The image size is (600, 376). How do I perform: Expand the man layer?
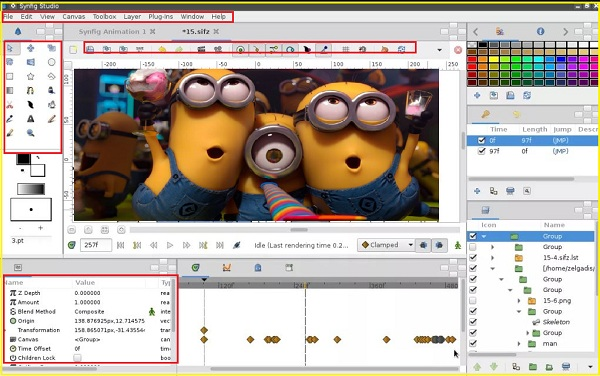[519, 343]
